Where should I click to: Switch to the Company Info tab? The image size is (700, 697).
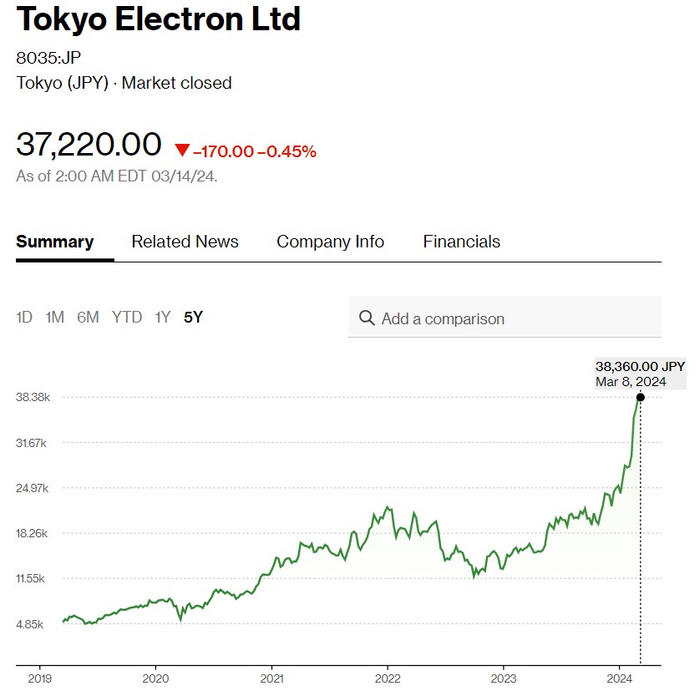(x=330, y=241)
